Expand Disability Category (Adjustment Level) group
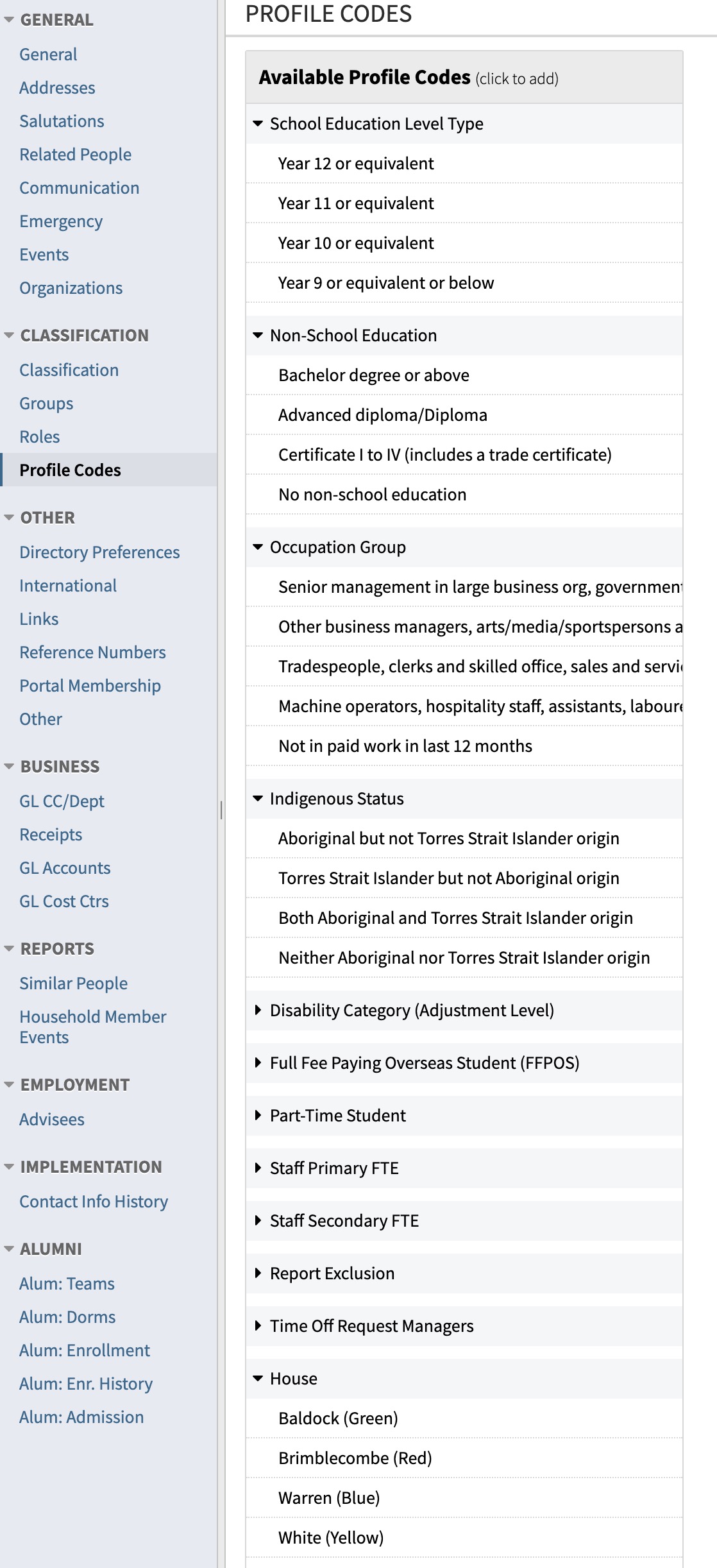 tap(258, 1010)
